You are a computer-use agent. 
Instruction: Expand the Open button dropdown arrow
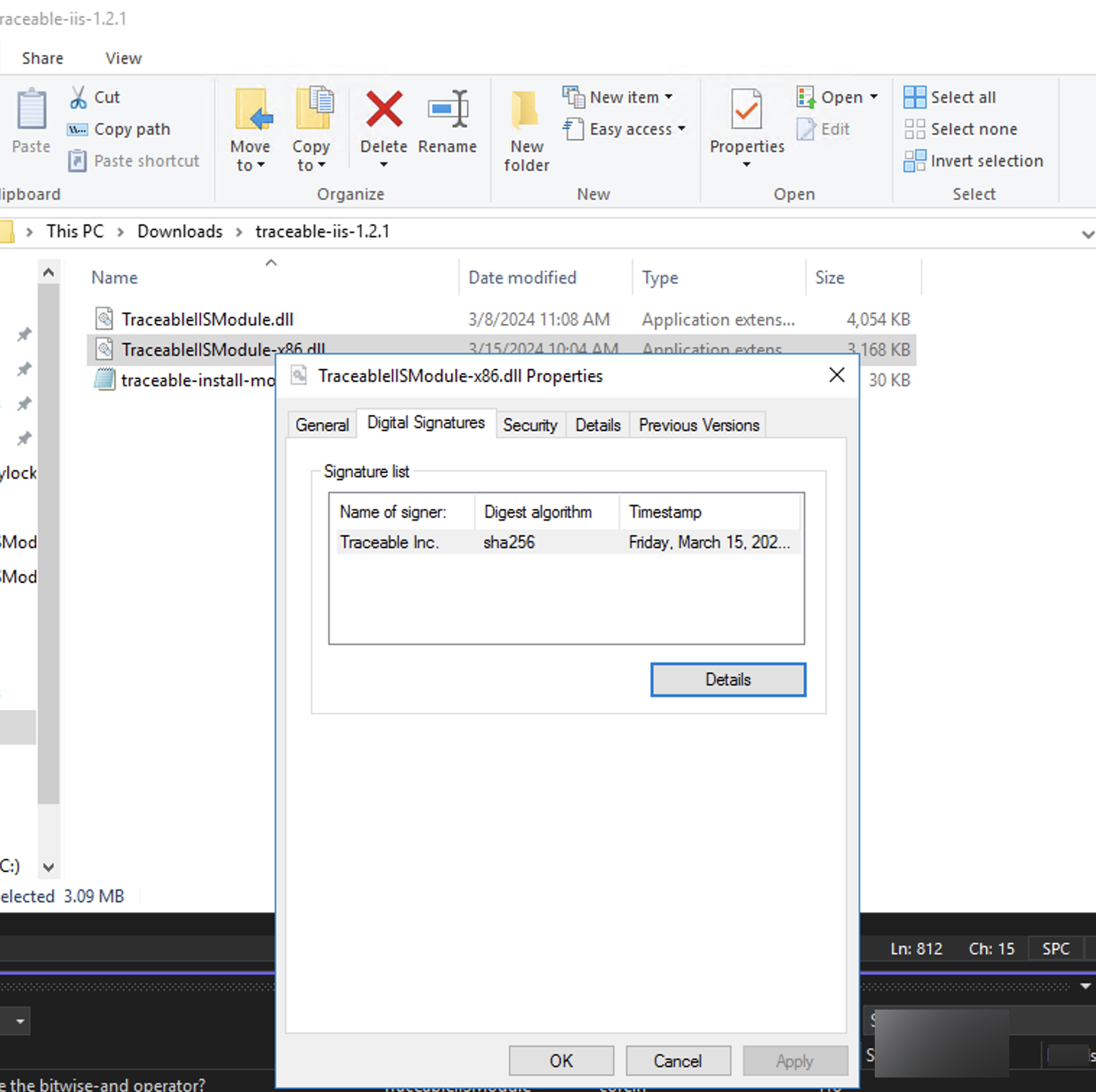874,97
